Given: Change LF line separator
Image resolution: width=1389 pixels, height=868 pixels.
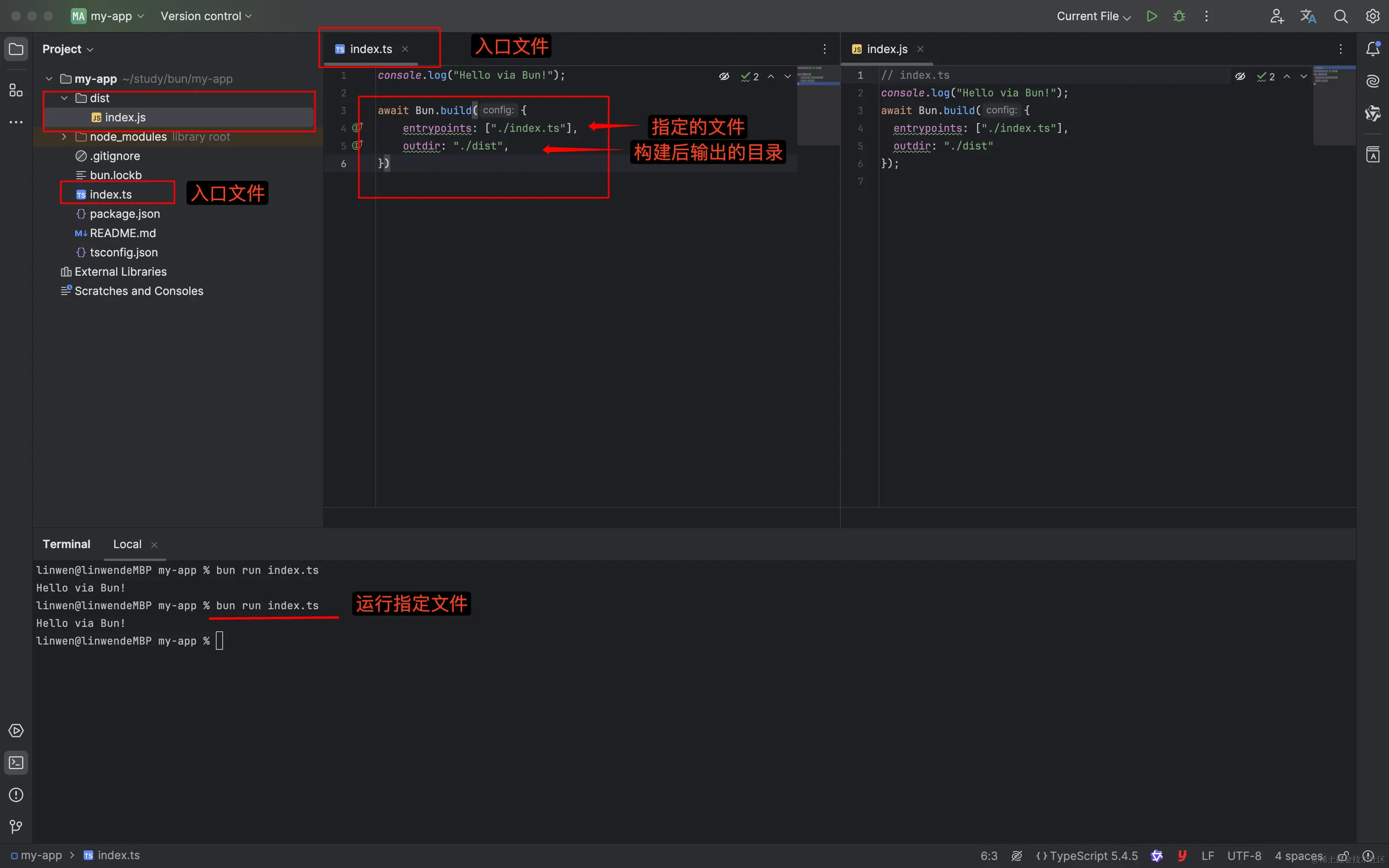Looking at the screenshot, I should (1208, 856).
